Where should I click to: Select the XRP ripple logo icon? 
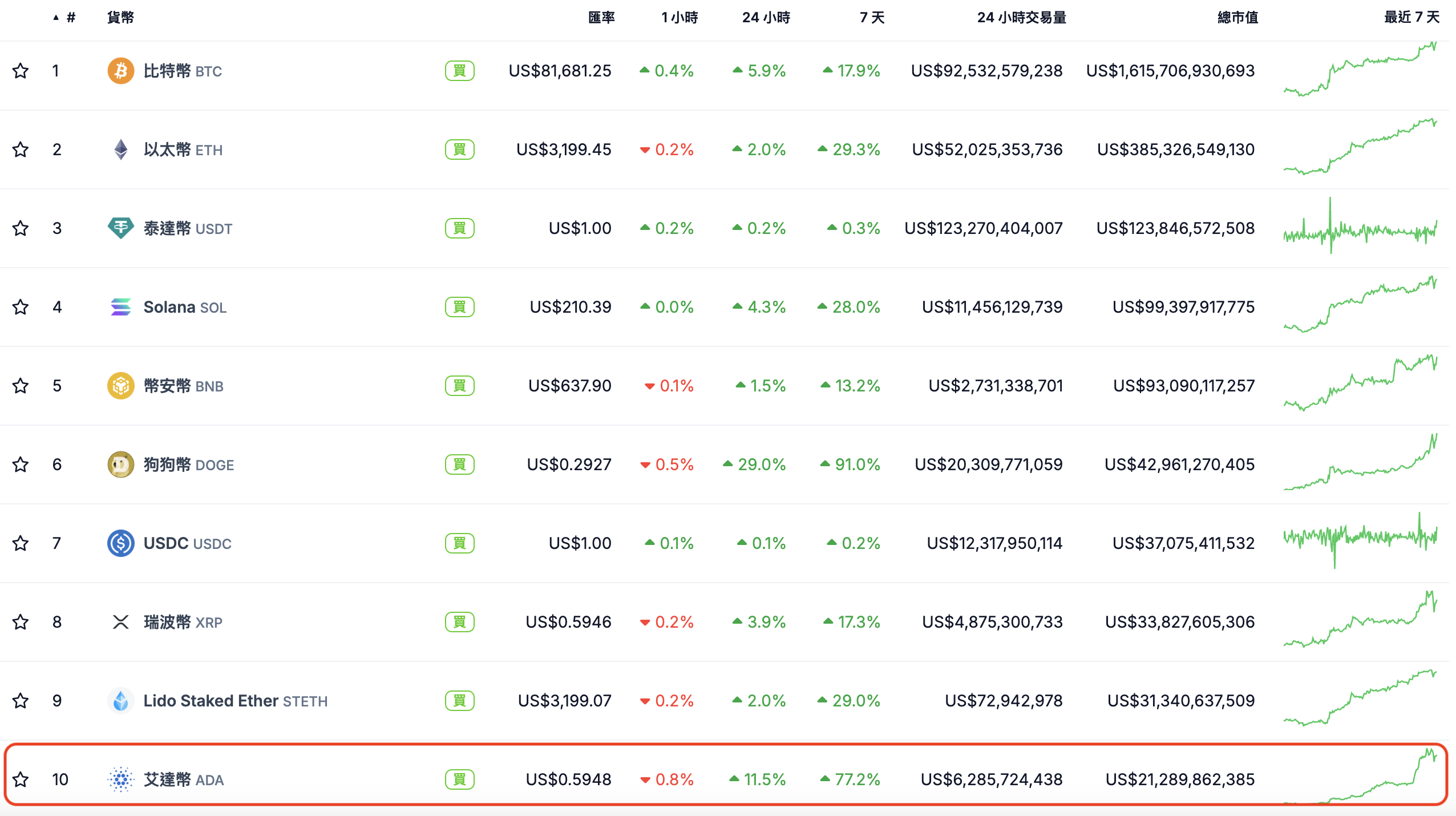pyautogui.click(x=120, y=622)
